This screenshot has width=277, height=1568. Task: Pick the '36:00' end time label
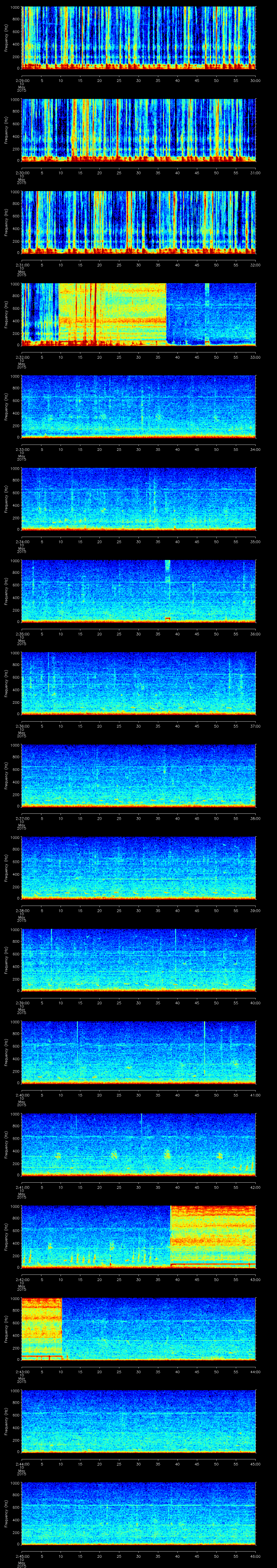point(255,634)
